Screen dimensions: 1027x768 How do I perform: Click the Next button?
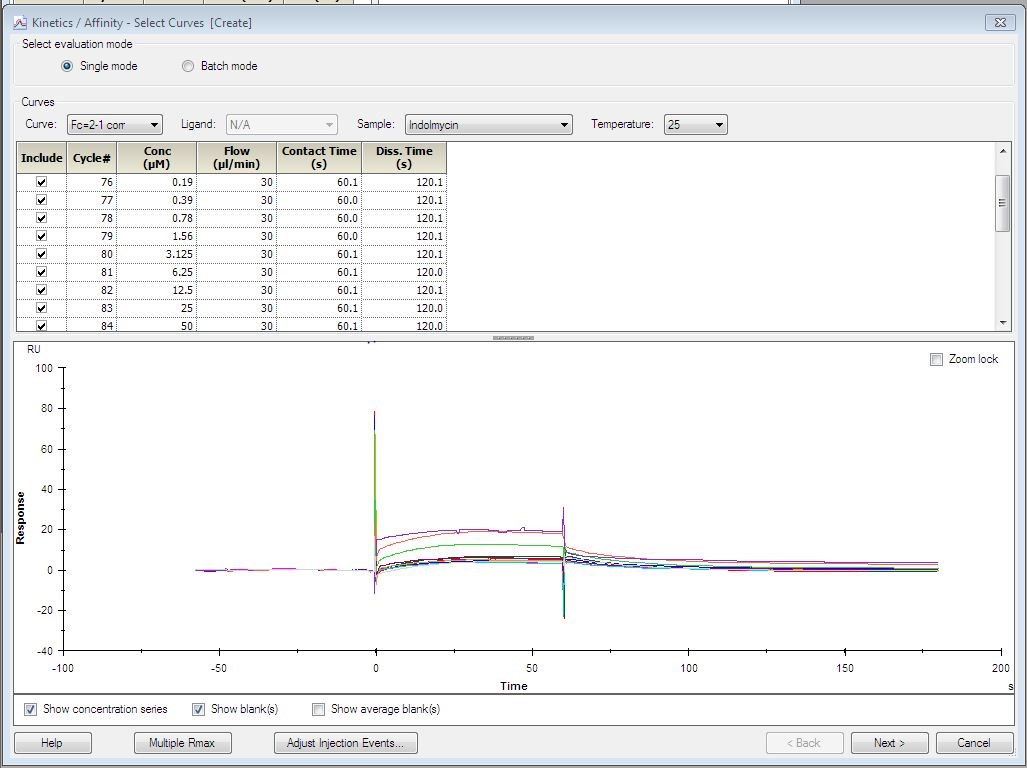[889, 743]
